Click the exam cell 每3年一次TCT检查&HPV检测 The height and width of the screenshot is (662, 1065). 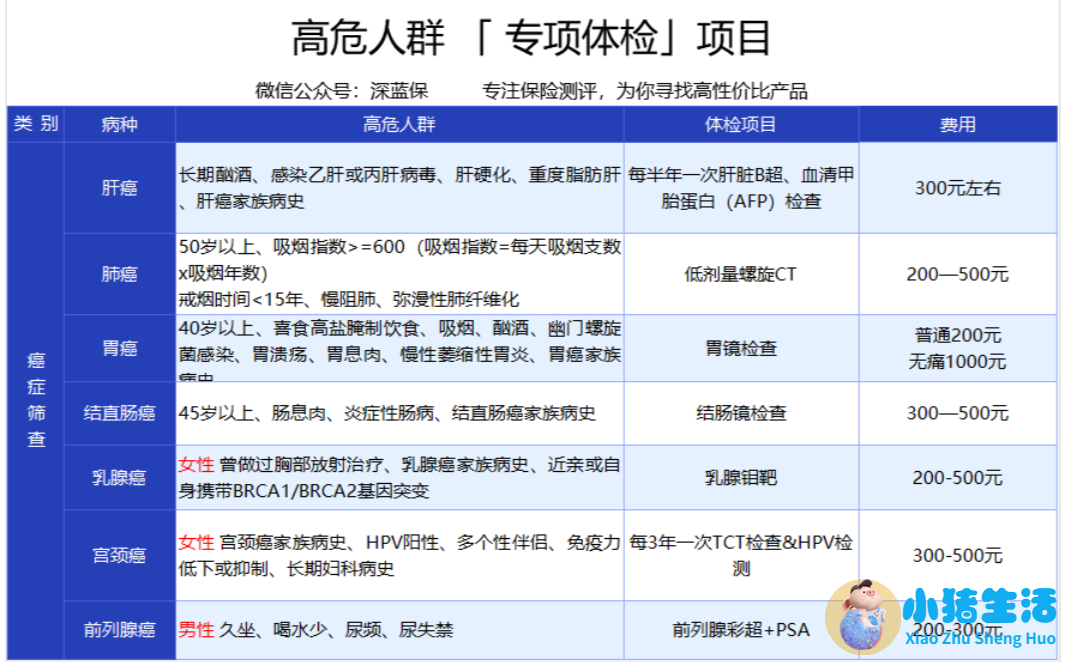(741, 555)
